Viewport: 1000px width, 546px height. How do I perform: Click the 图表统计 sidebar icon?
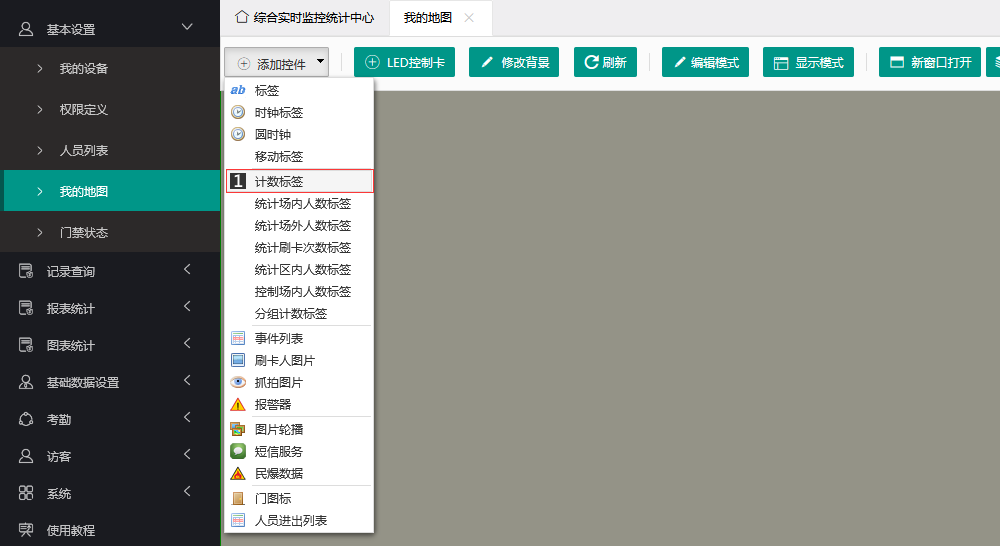[26, 345]
